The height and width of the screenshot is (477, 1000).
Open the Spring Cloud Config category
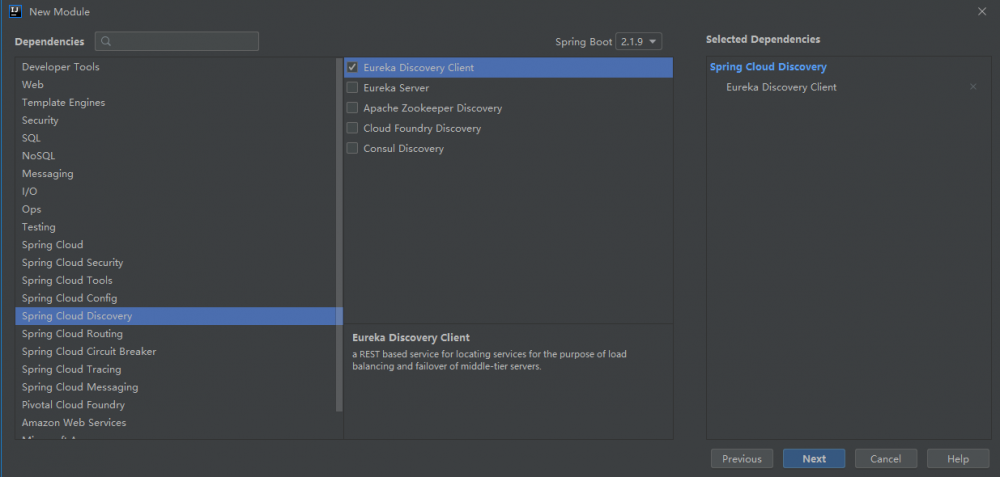click(69, 298)
